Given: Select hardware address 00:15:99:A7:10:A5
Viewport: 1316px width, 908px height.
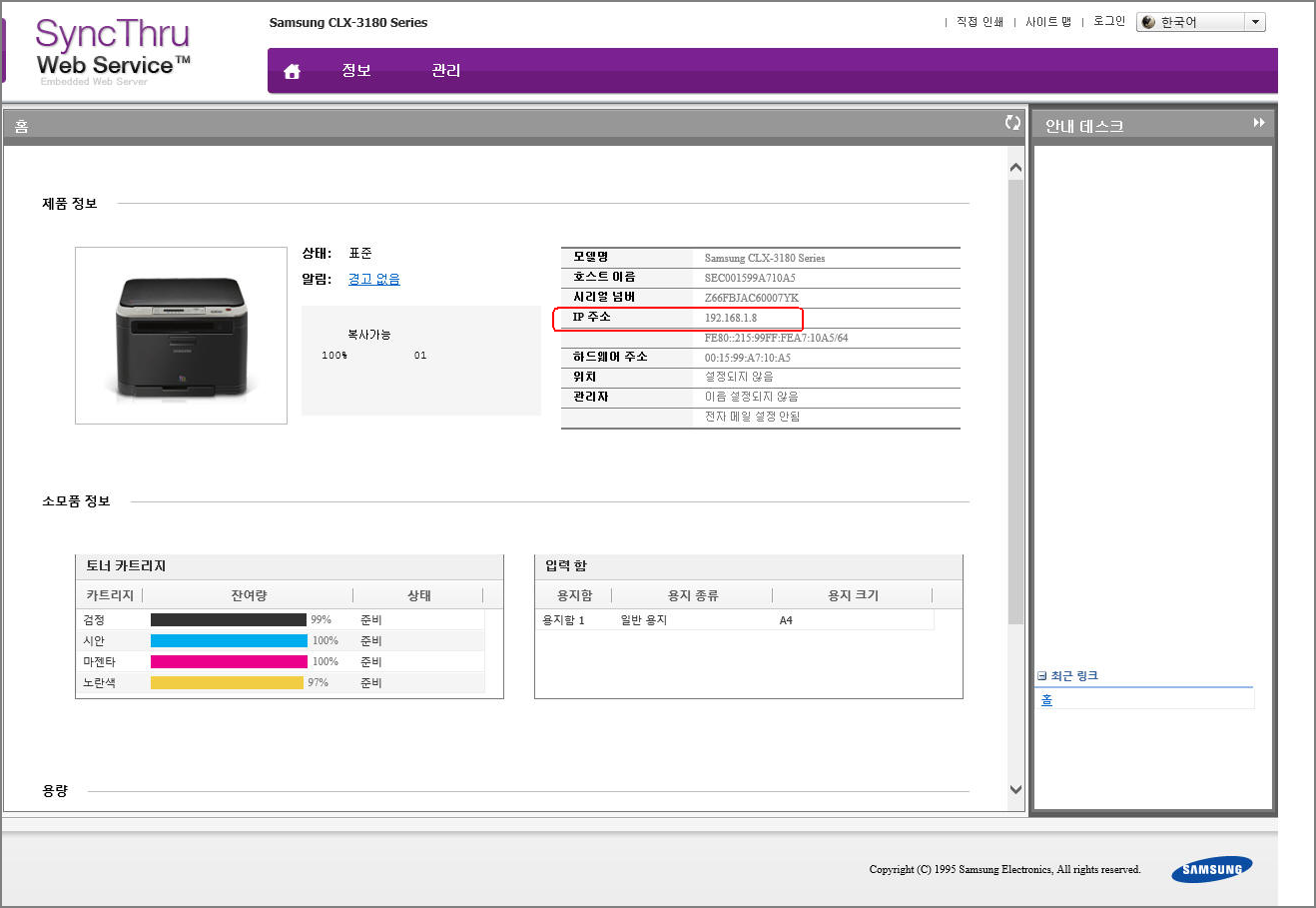Looking at the screenshot, I should (x=747, y=358).
